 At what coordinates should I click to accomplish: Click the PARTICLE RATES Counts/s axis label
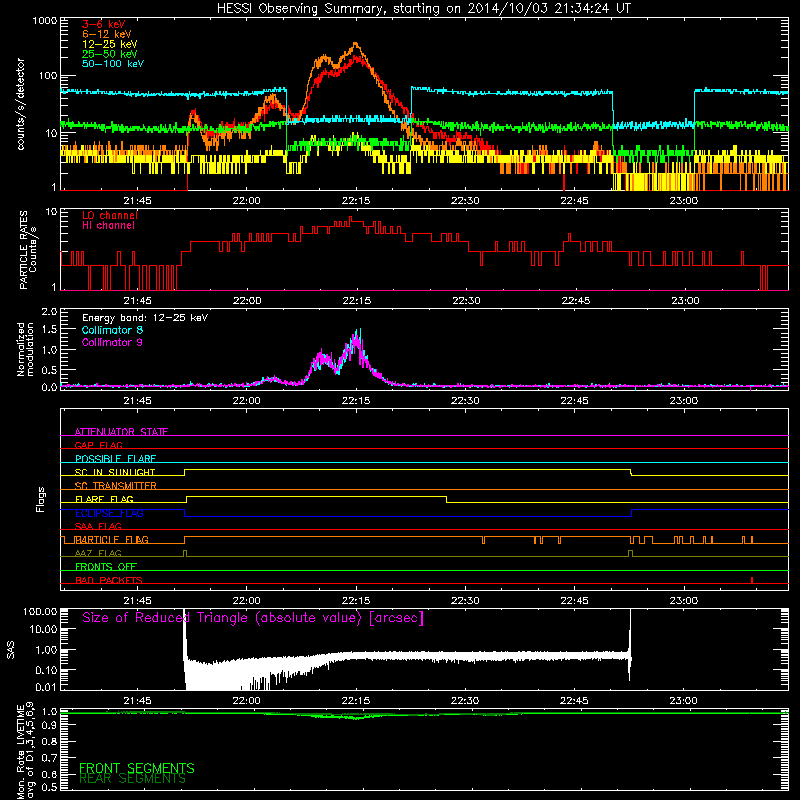coord(28,250)
